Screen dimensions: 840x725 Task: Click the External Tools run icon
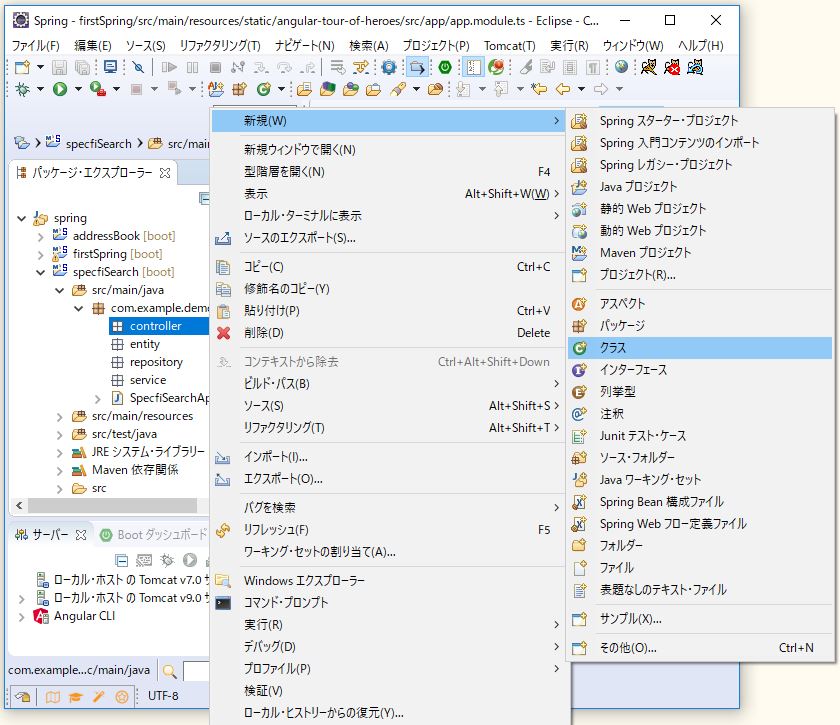98,89
